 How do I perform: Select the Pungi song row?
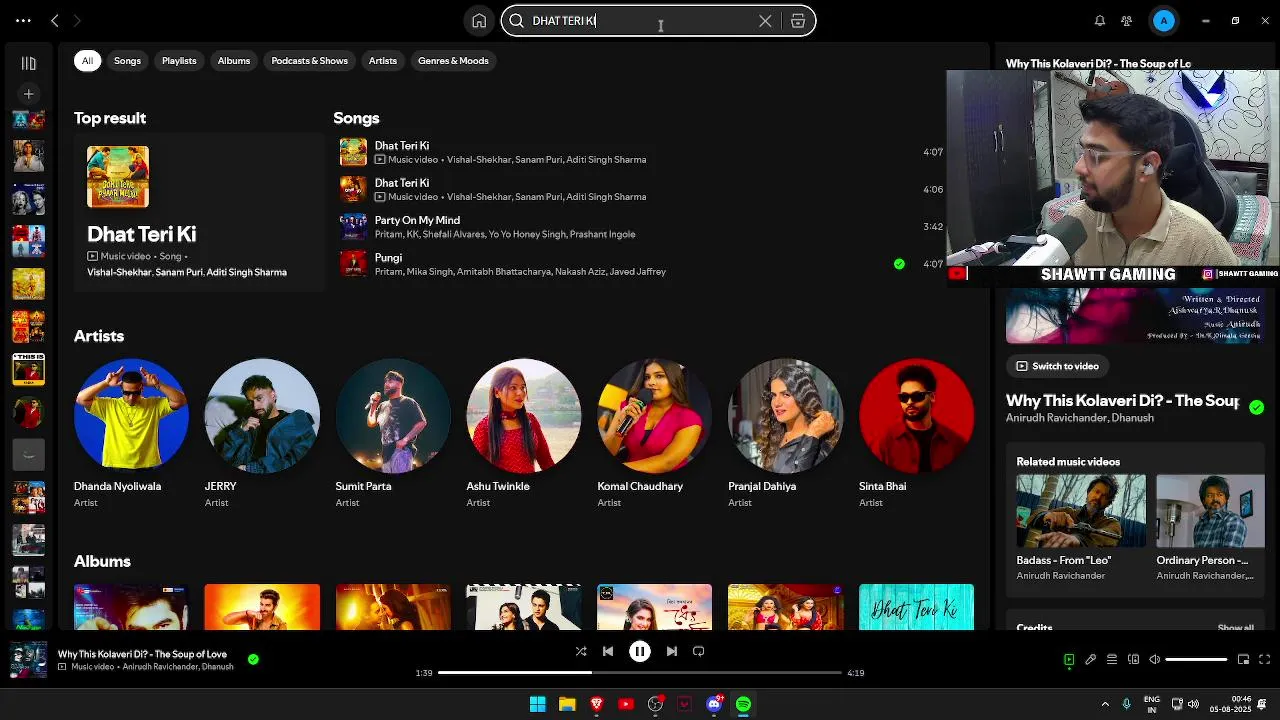(x=641, y=264)
